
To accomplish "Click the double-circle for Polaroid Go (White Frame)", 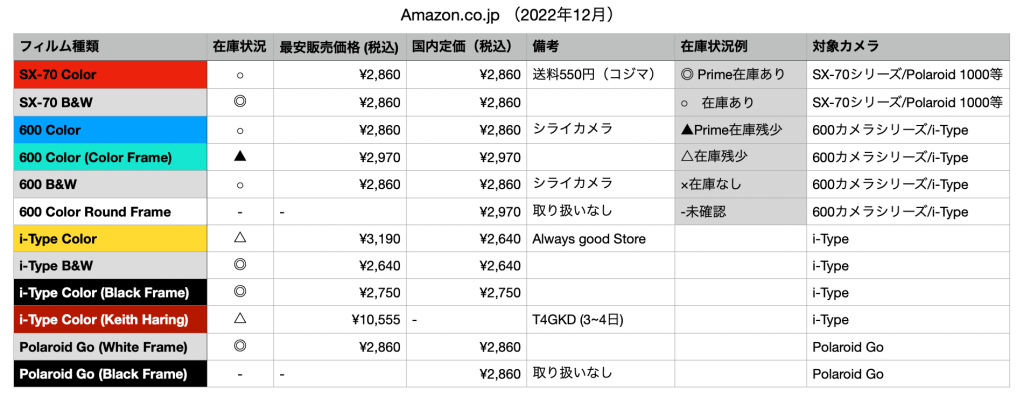I will (239, 347).
